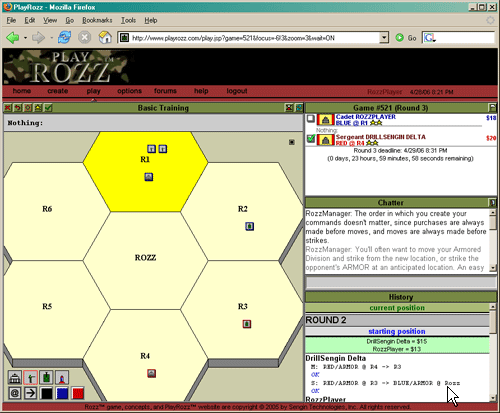Screen dimensions: 500x413
Task: Open the Edit menu
Action: click(x=30, y=20)
